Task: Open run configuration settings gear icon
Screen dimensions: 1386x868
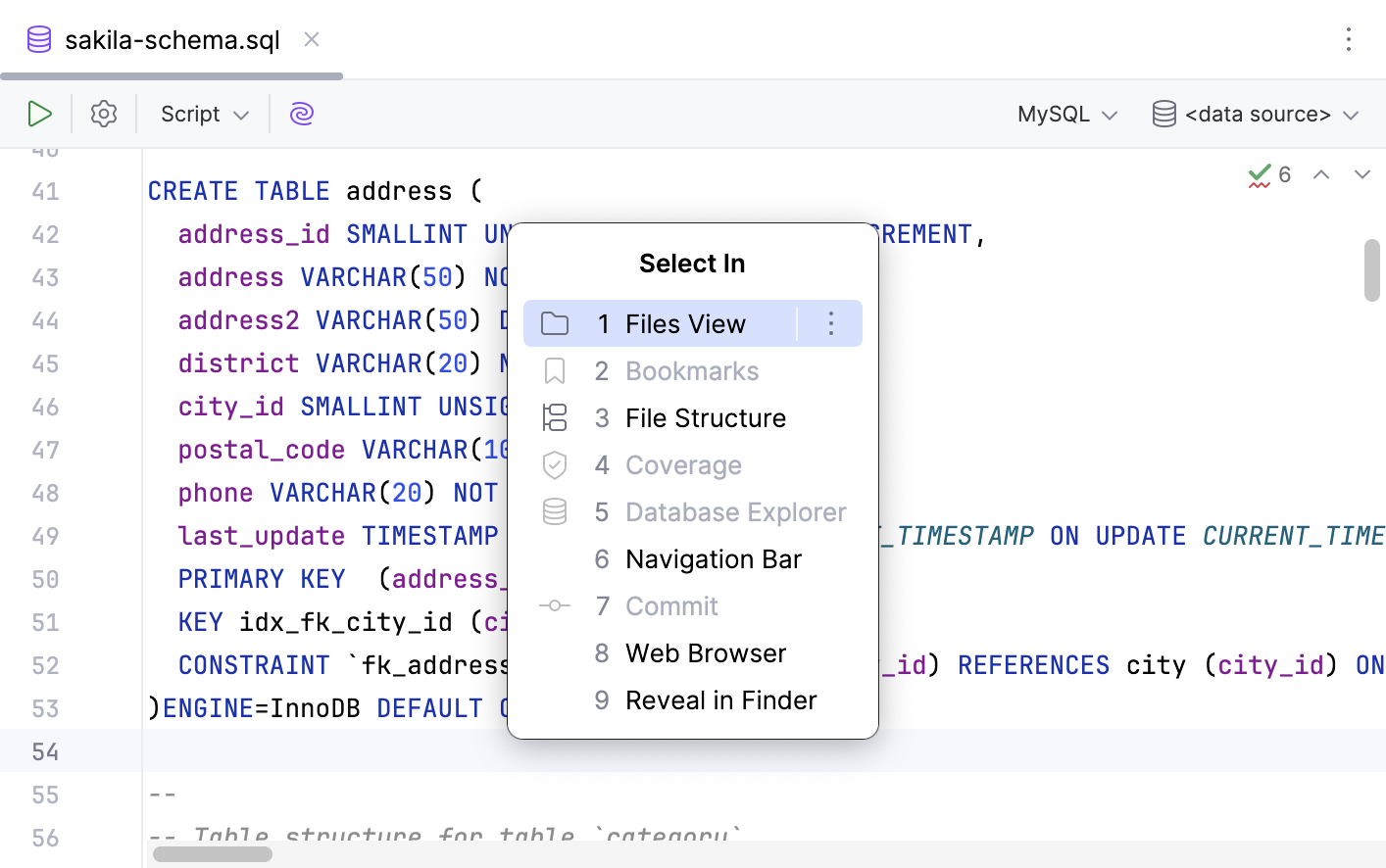Action: pyautogui.click(x=104, y=114)
